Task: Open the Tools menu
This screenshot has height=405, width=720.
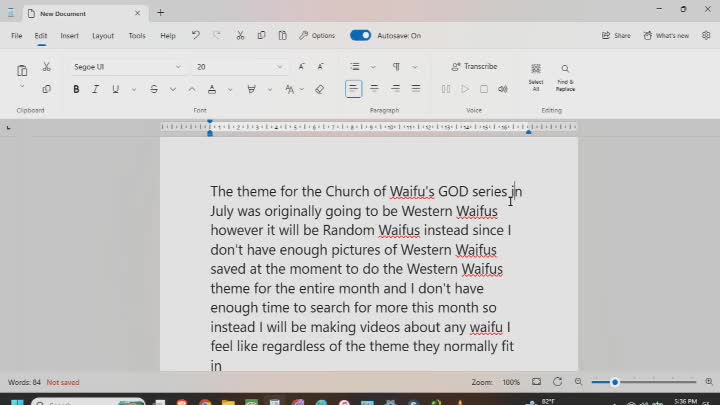Action: 137,35
